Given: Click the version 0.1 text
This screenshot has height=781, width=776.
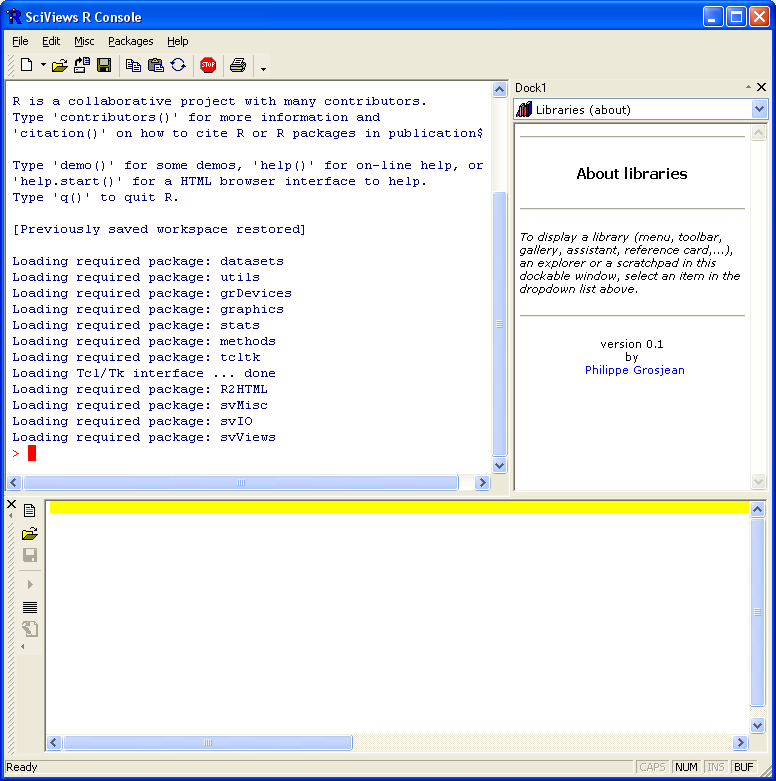Looking at the screenshot, I should [632, 344].
